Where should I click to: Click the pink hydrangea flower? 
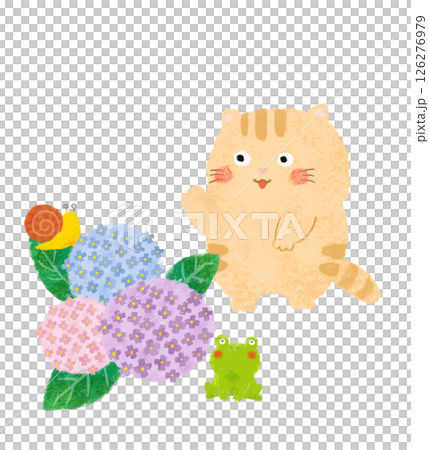pos(72,335)
